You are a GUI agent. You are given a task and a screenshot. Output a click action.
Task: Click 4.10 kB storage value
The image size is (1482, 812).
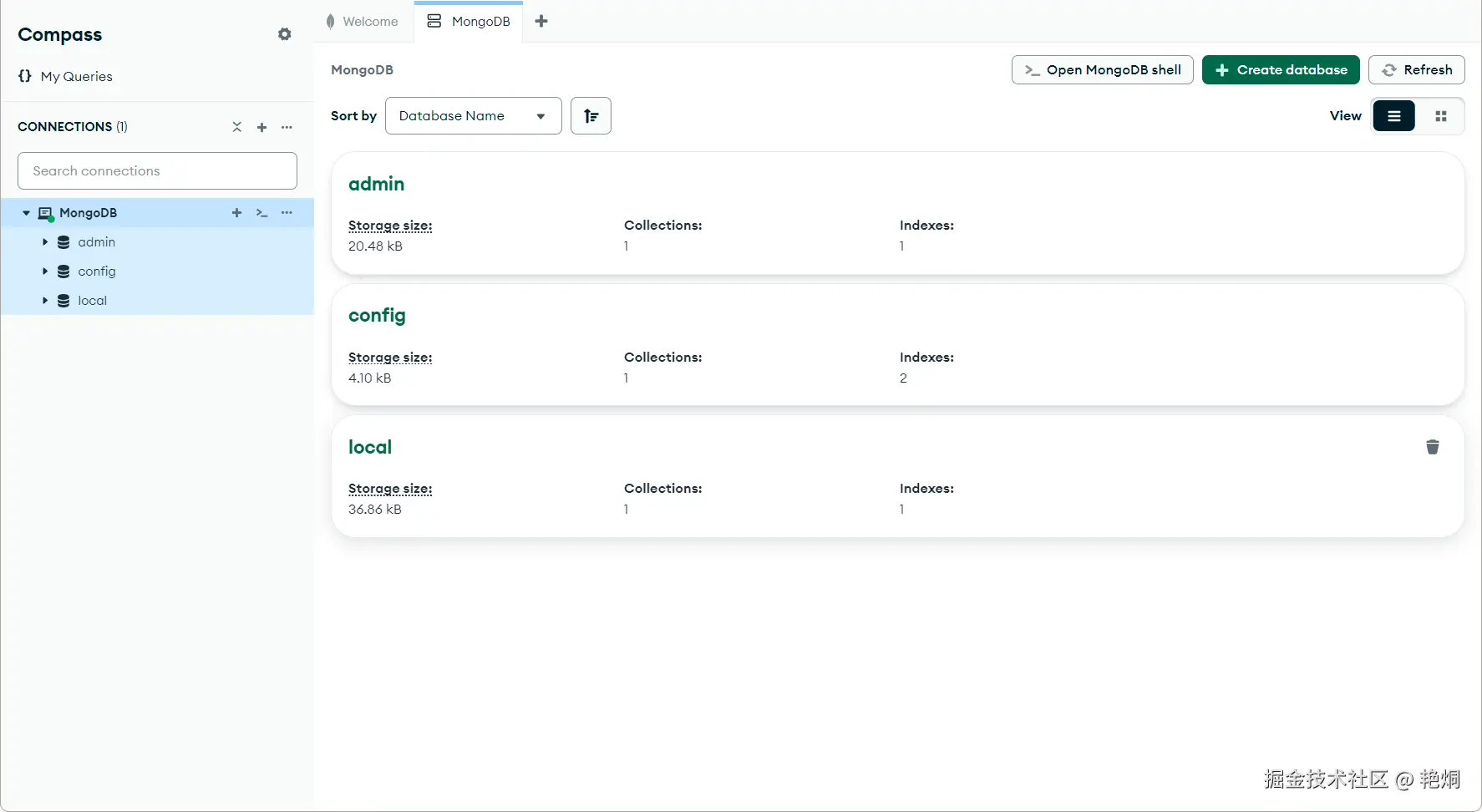[369, 378]
